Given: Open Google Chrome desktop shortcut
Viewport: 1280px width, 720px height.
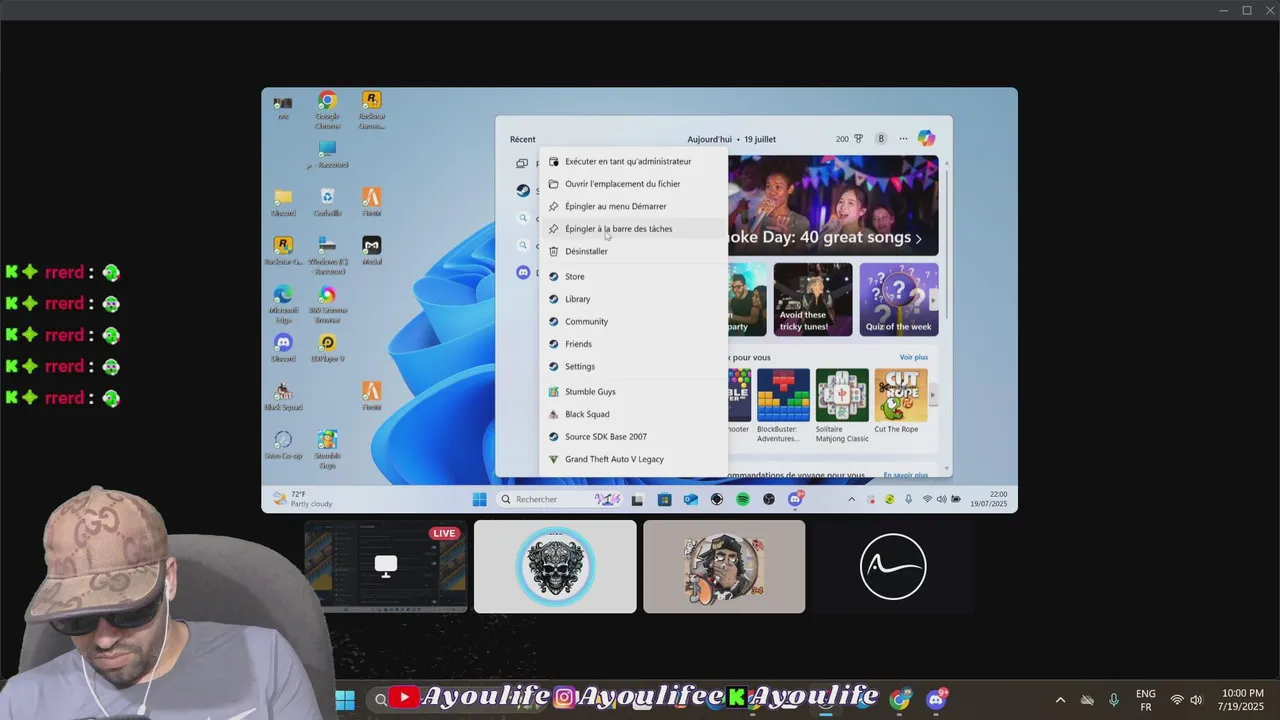Looking at the screenshot, I should [x=327, y=108].
